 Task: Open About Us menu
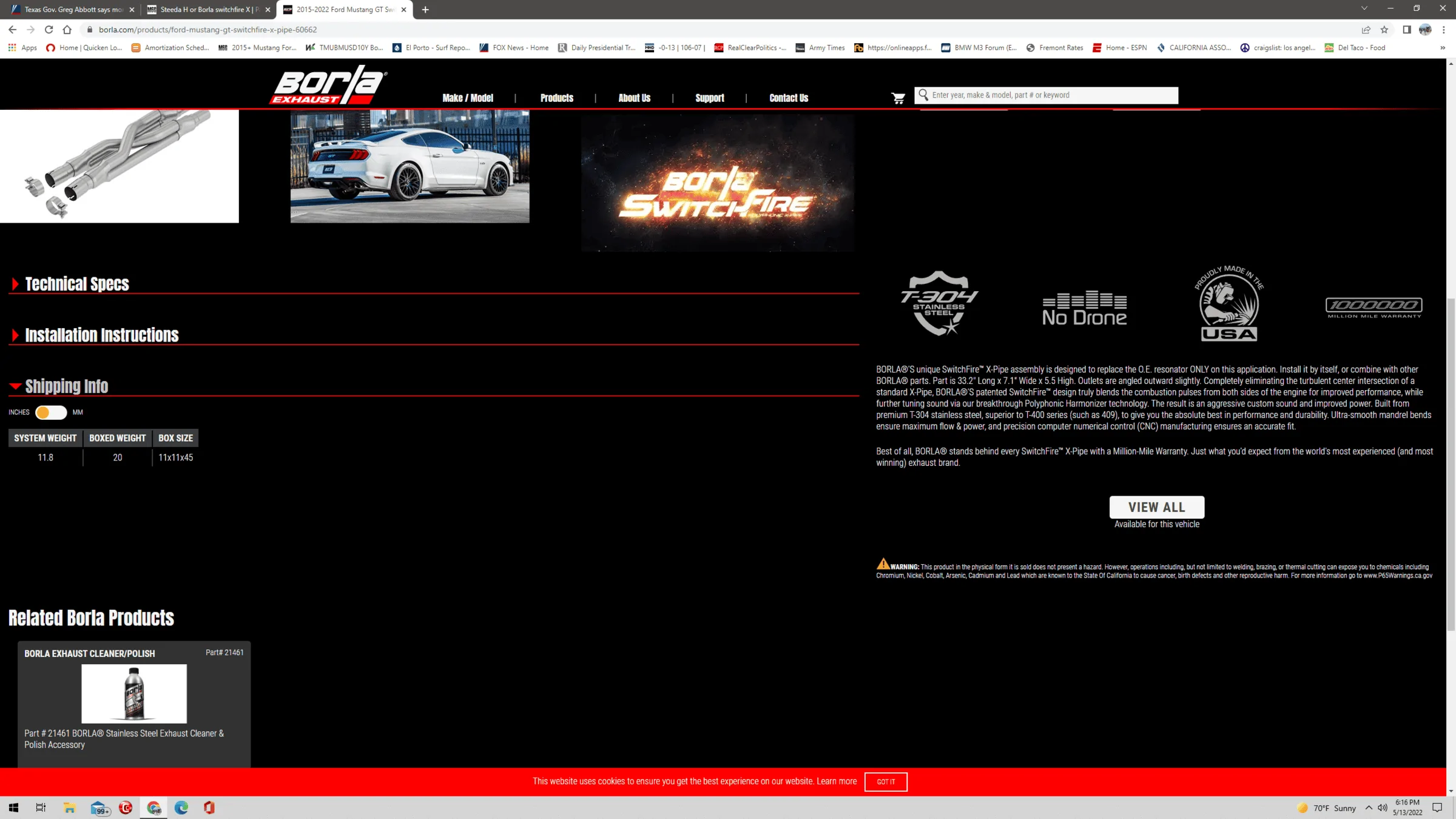(634, 98)
